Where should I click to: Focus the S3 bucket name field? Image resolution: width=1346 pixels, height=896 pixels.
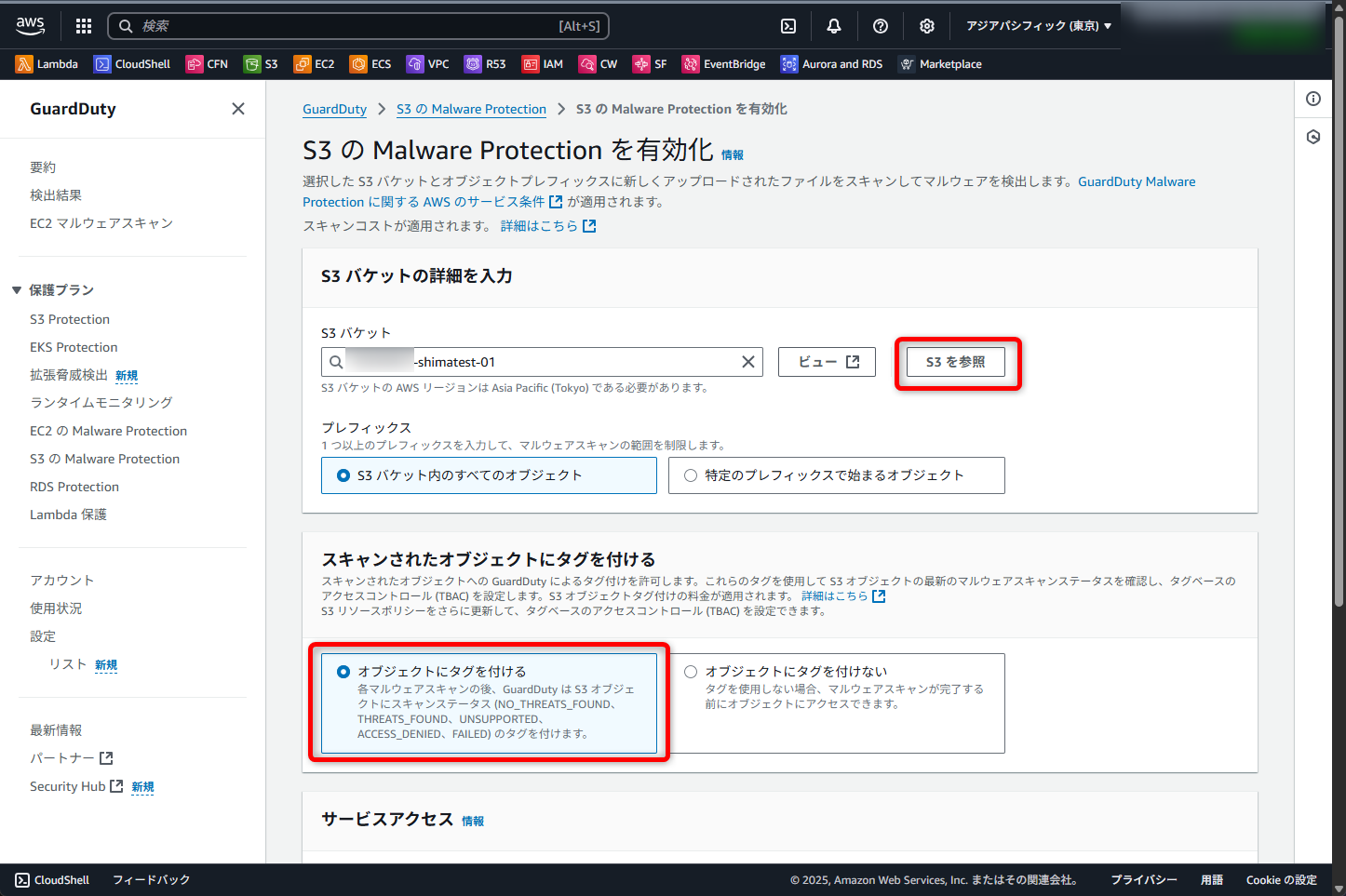click(x=542, y=362)
